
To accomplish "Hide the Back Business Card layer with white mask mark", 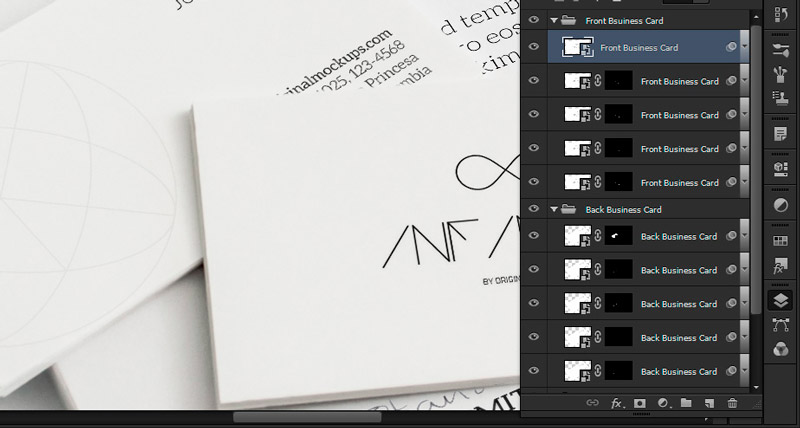I will [x=534, y=235].
